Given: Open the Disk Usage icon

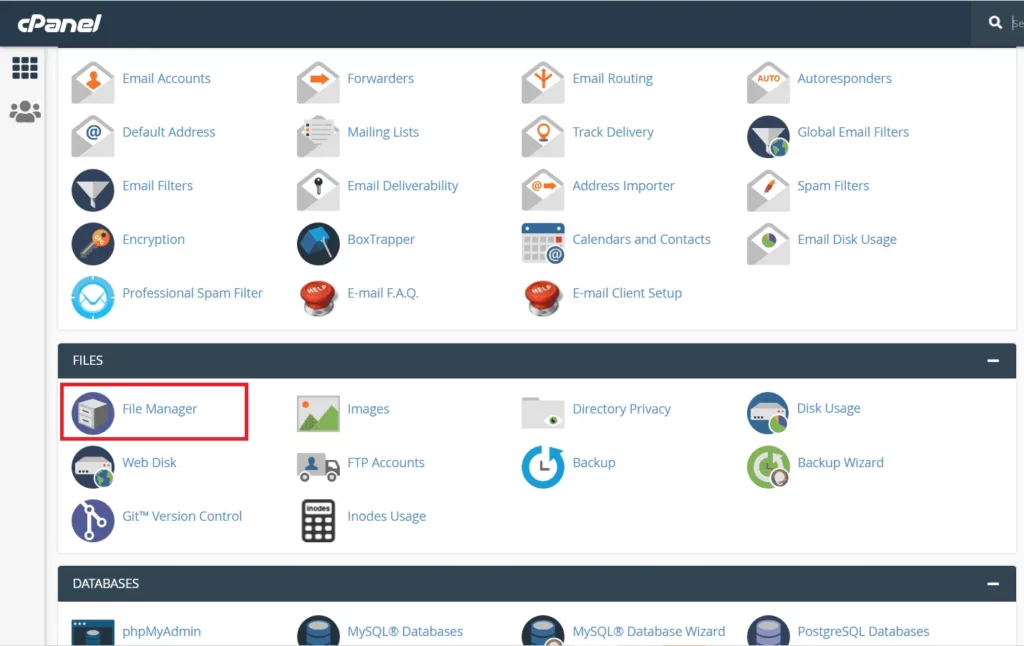Looking at the screenshot, I should tap(768, 413).
